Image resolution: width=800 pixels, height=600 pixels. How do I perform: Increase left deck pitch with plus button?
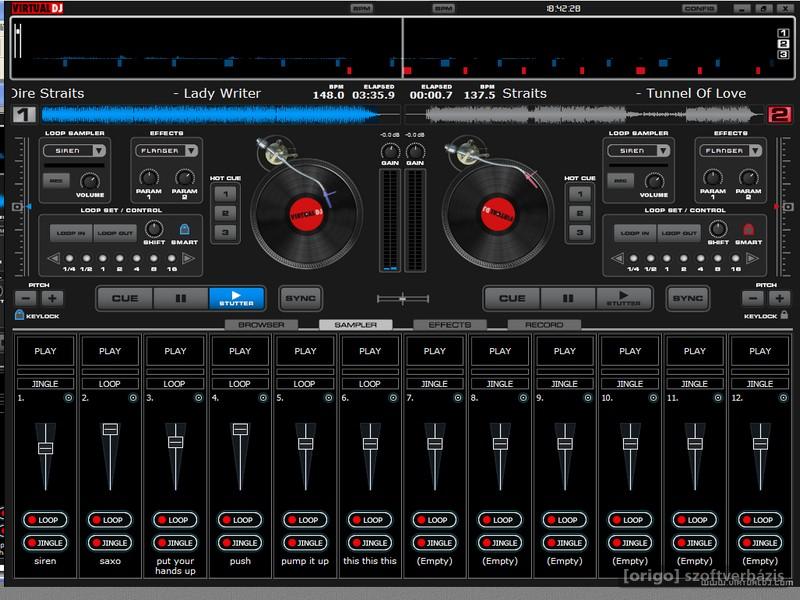pos(52,298)
